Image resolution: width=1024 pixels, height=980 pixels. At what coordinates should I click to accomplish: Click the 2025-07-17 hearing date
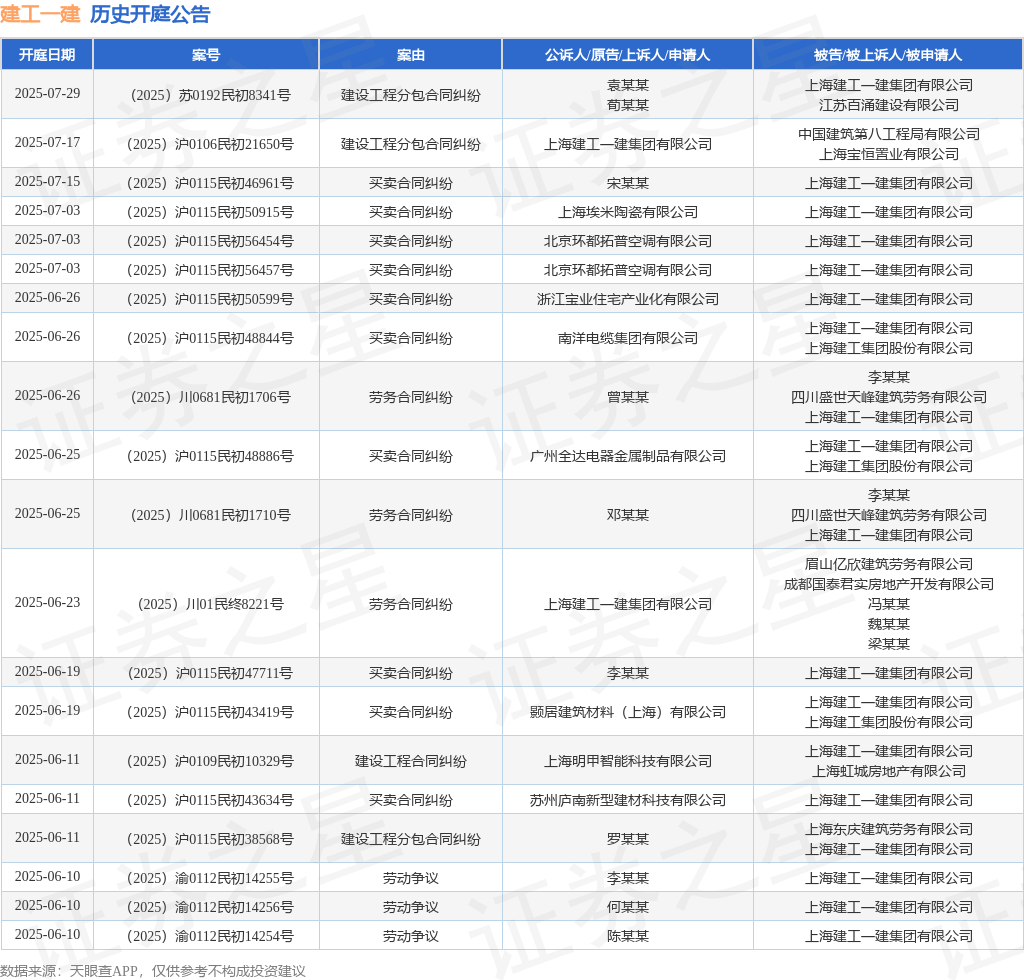coord(47,142)
